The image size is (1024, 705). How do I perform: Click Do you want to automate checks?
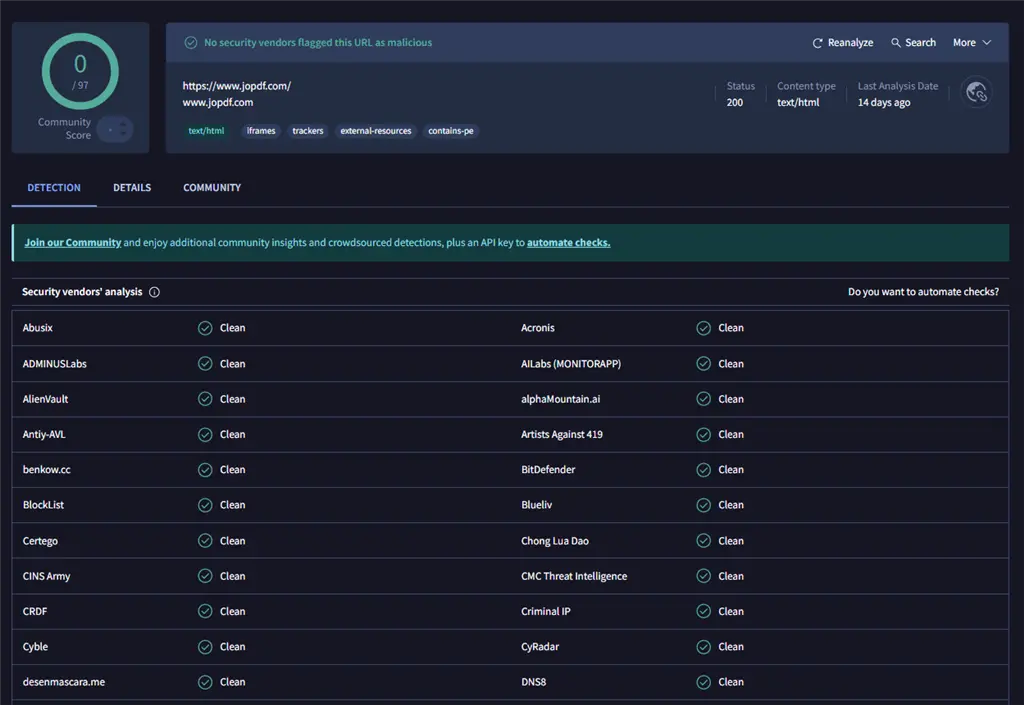[x=922, y=292]
